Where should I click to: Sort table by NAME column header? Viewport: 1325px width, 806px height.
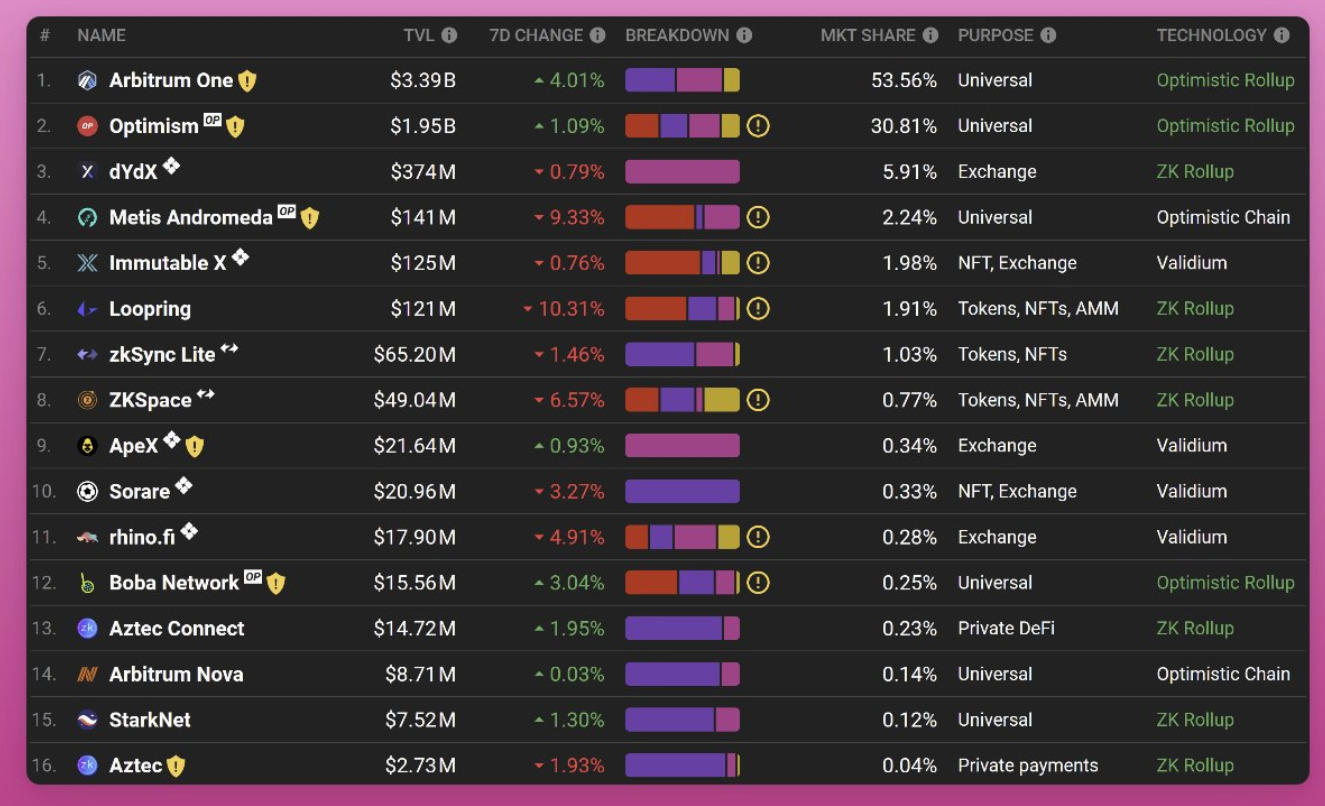pos(101,35)
